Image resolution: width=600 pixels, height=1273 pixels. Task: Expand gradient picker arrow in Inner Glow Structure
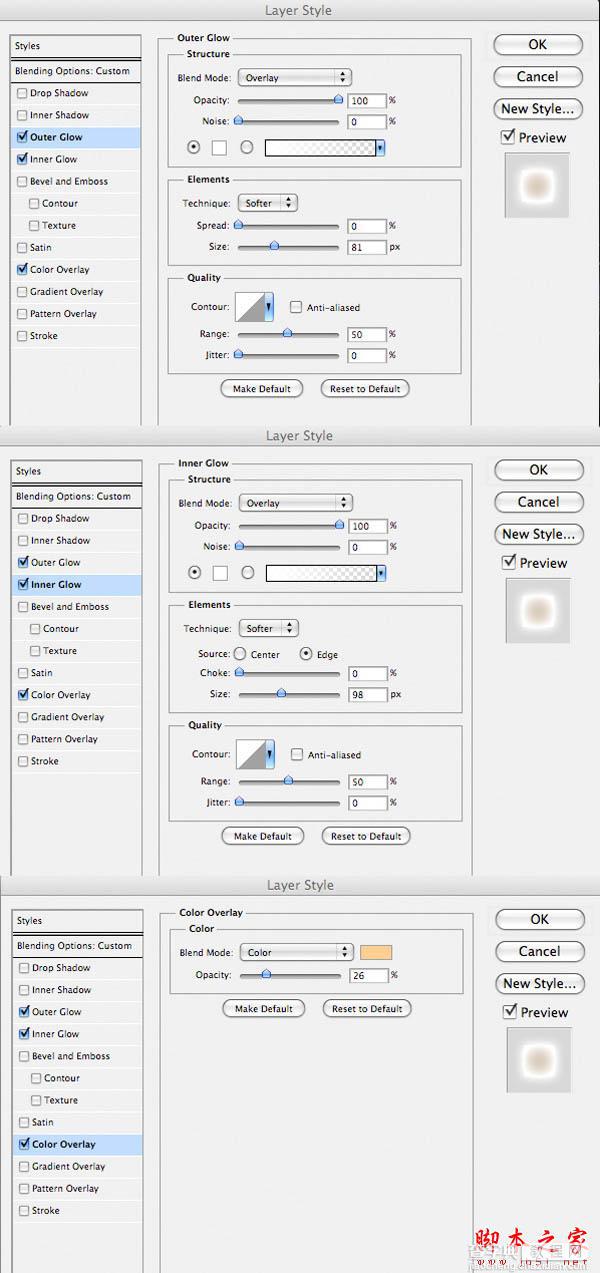pos(381,573)
